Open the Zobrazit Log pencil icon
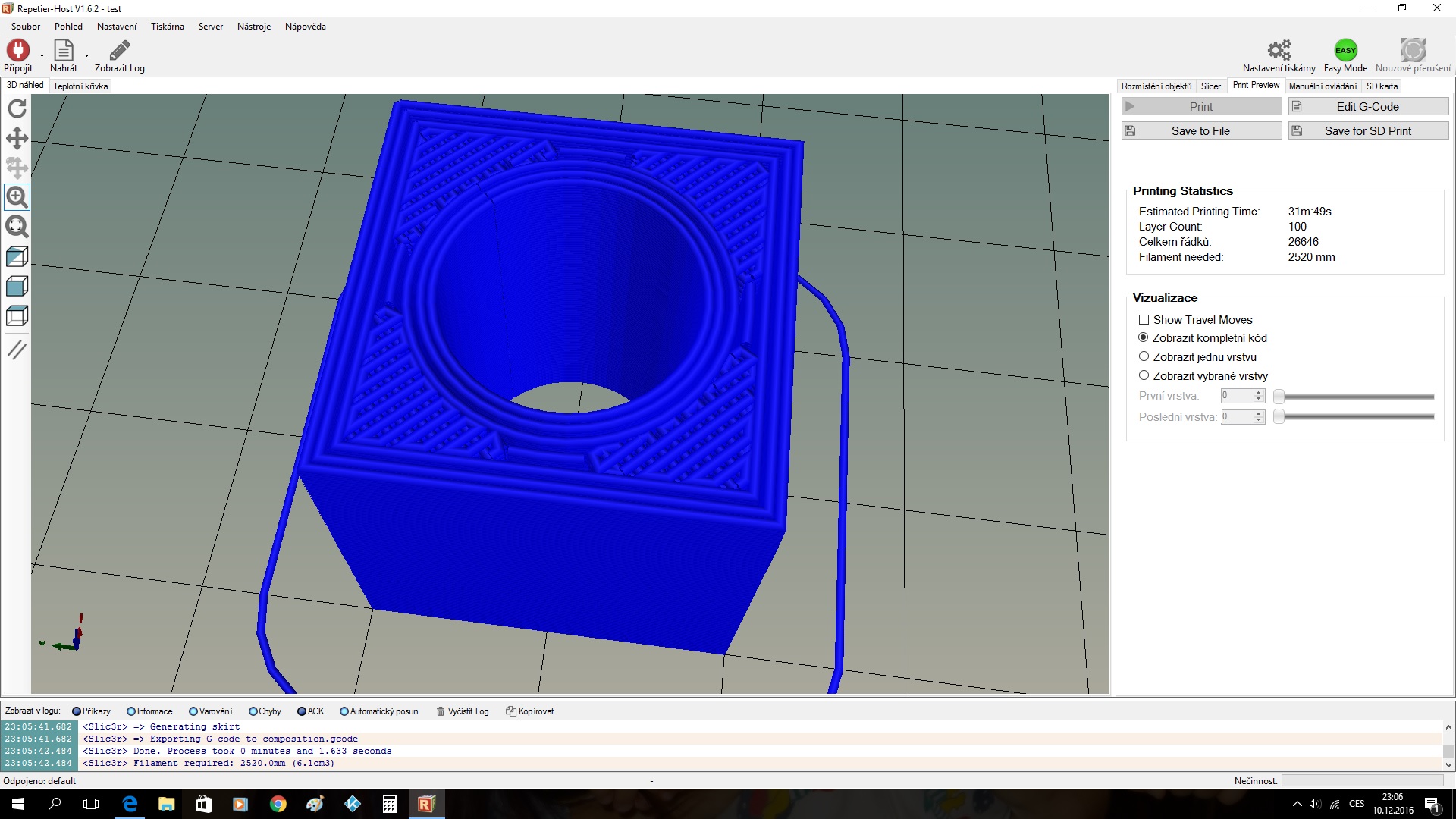The image size is (1456, 819). pos(119,51)
